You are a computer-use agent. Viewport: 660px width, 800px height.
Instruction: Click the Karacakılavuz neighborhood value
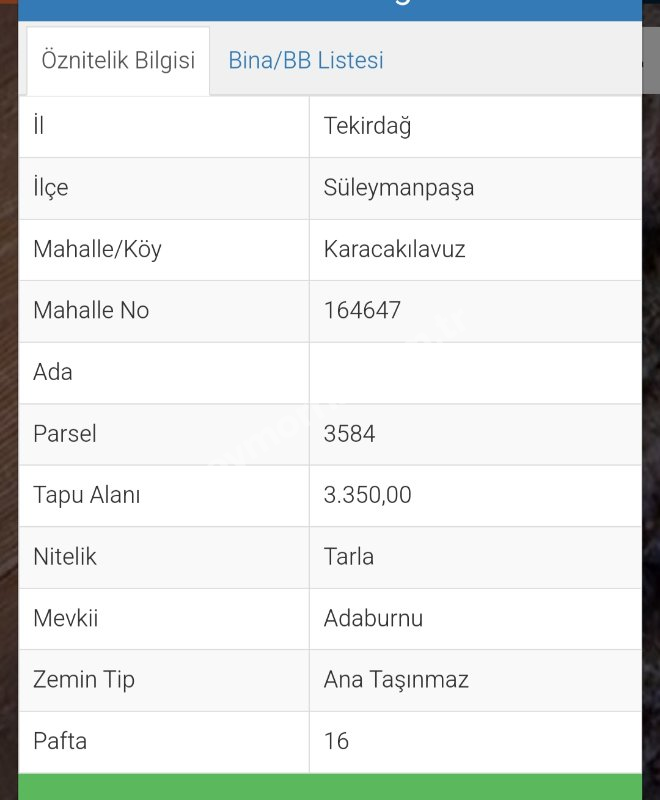[x=394, y=249]
